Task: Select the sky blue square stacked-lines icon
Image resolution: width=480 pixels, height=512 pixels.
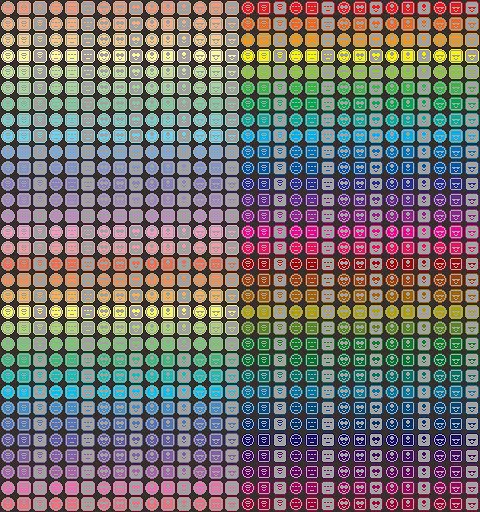Action: [264, 136]
